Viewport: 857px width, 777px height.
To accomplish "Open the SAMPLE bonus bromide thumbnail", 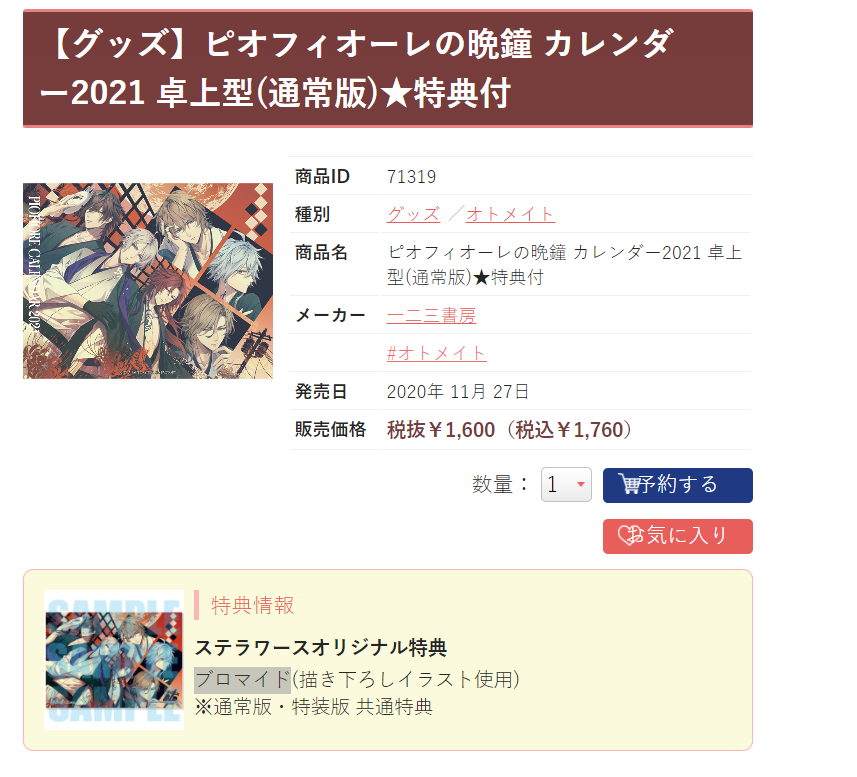I will (114, 660).
